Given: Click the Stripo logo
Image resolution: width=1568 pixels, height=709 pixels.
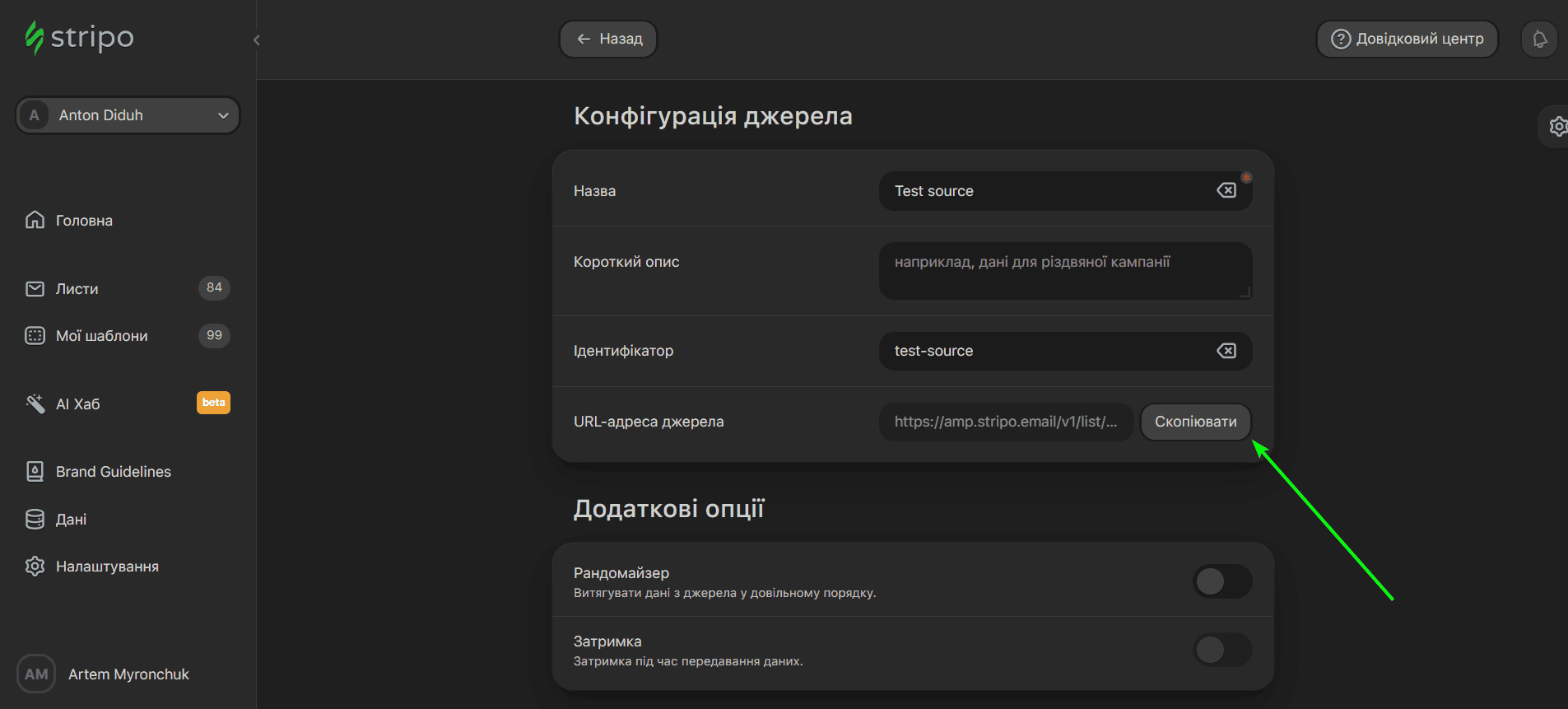Looking at the screenshot, I should click(x=79, y=38).
